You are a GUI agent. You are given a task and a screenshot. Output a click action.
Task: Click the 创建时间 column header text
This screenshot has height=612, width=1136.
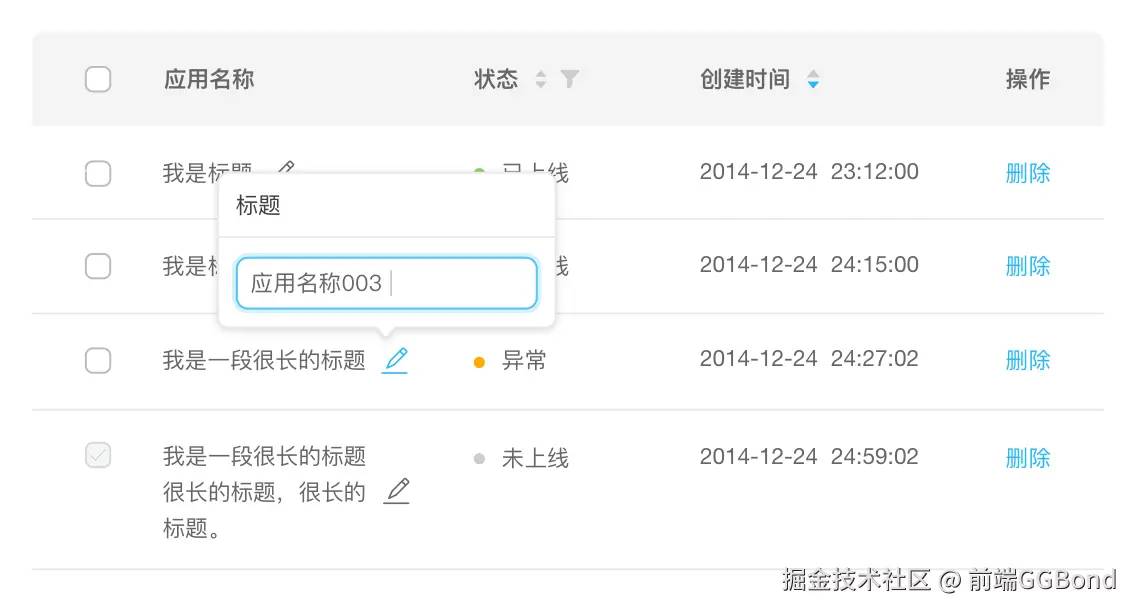click(x=745, y=79)
